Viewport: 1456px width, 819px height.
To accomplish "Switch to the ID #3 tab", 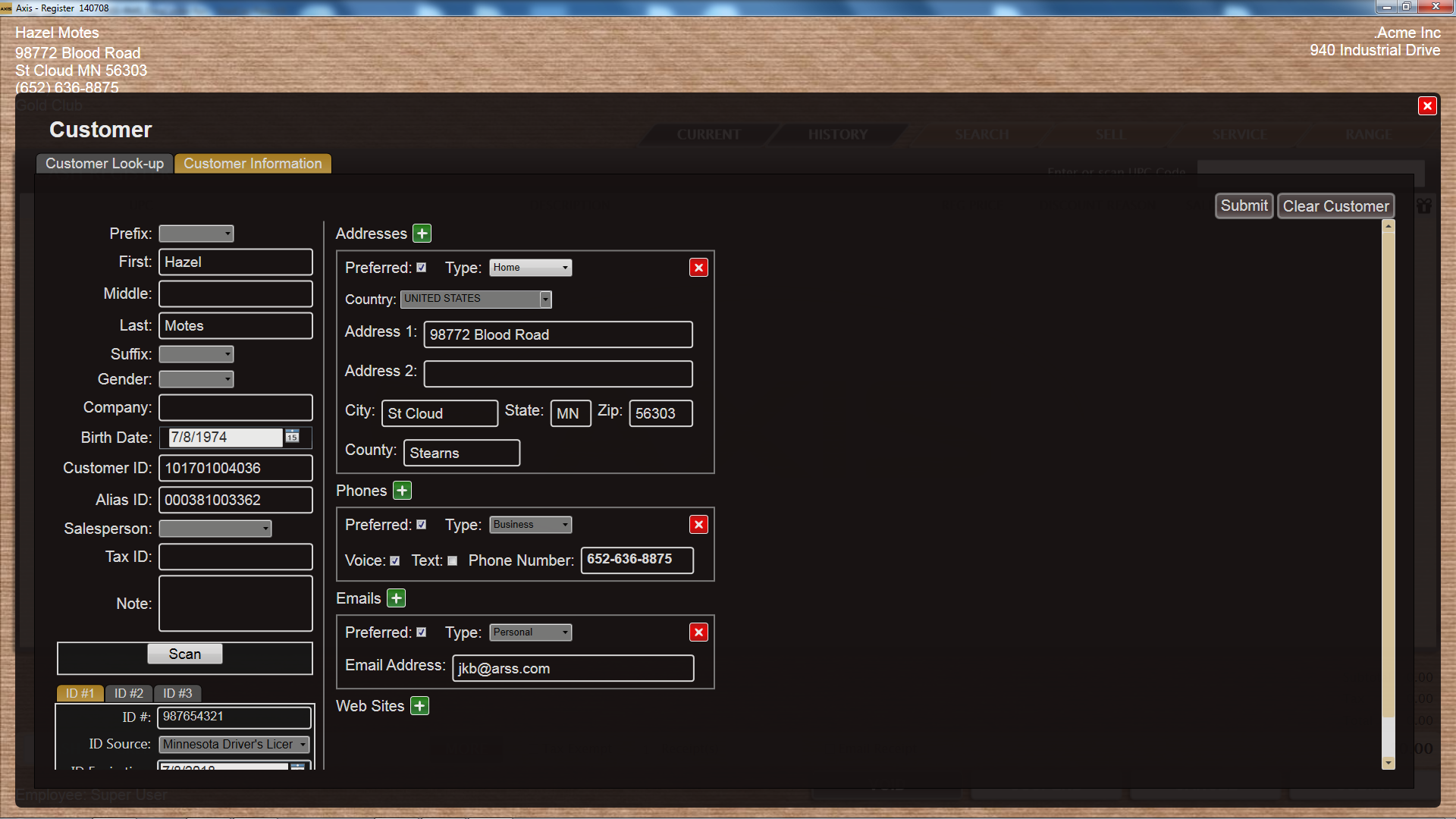I will pos(177,694).
